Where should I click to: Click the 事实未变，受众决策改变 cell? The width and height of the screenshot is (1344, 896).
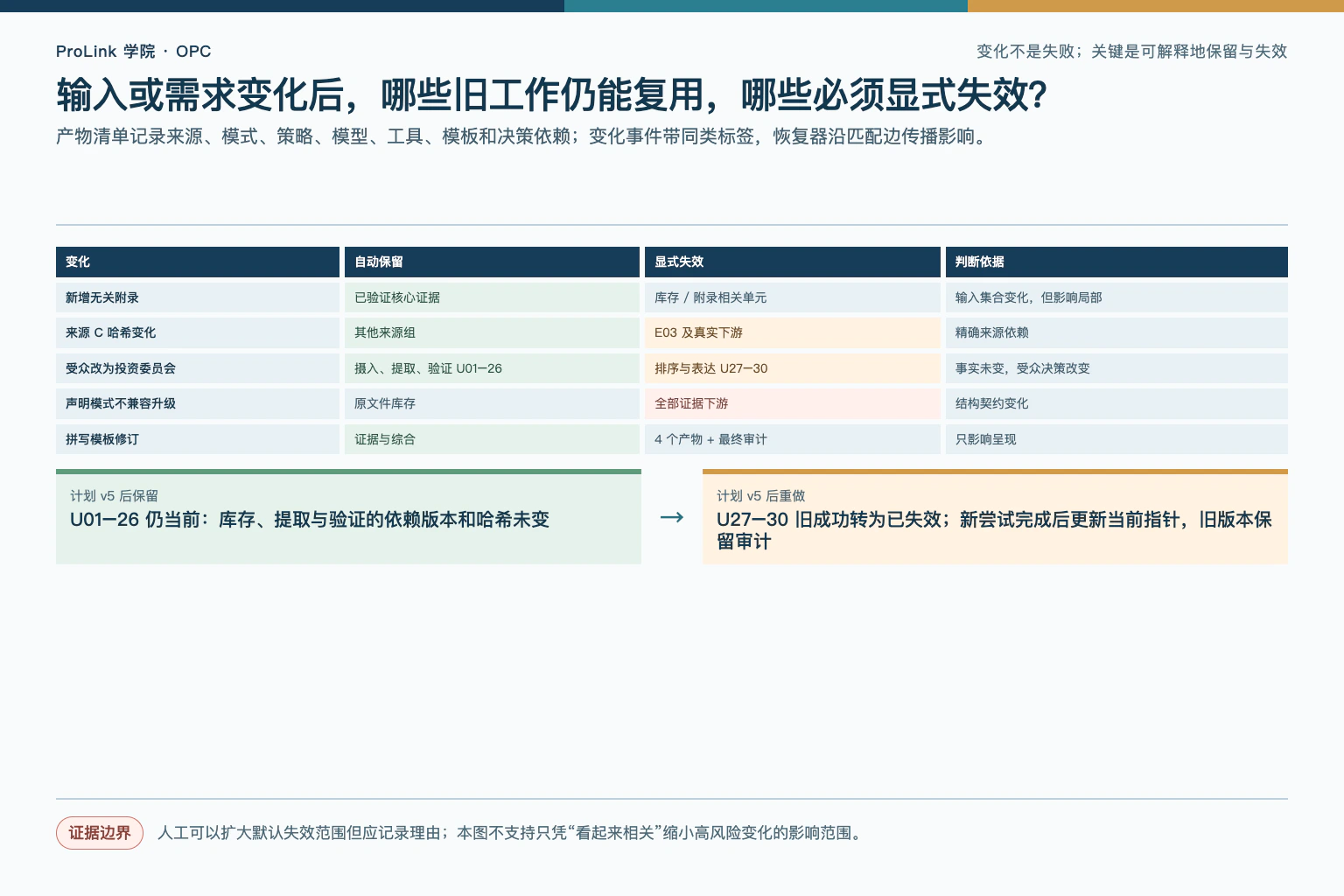tap(1116, 368)
